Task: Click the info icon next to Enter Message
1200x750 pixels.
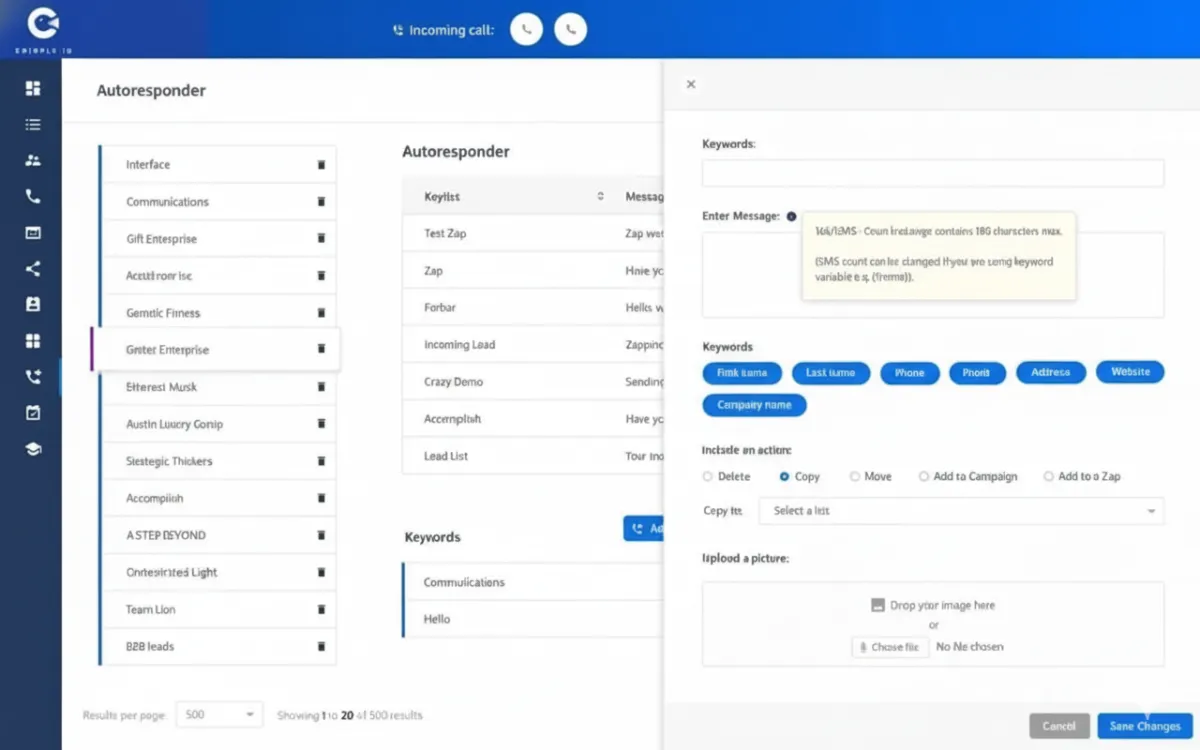Action: tap(791, 216)
